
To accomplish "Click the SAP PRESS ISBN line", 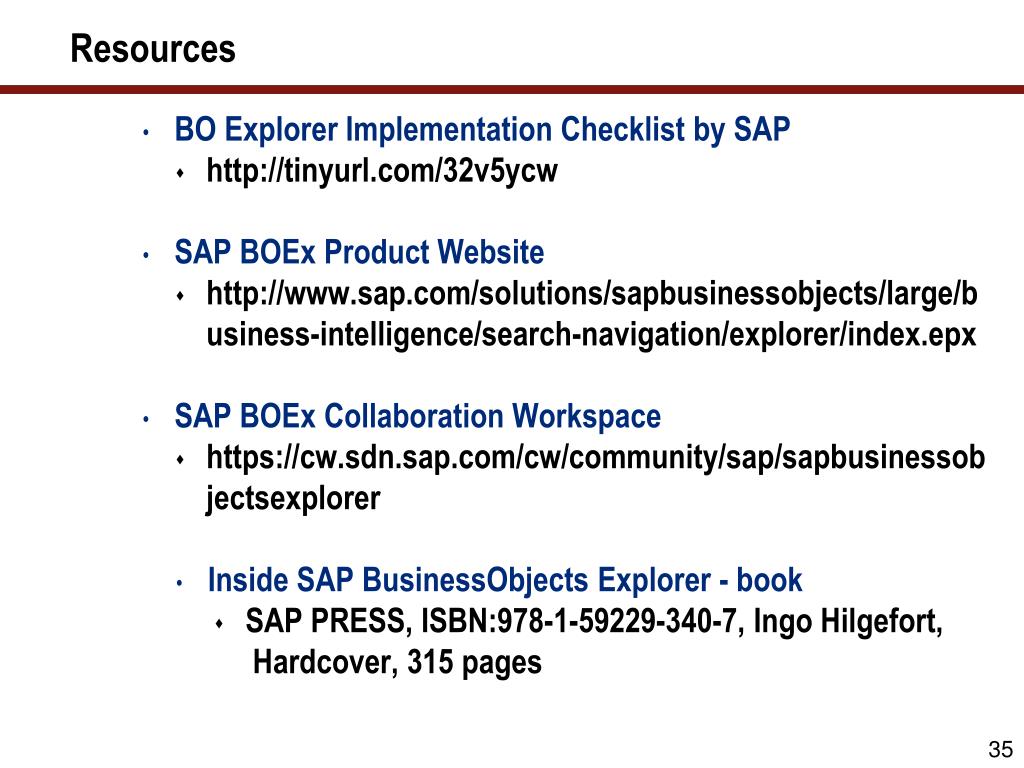I will pos(594,621).
